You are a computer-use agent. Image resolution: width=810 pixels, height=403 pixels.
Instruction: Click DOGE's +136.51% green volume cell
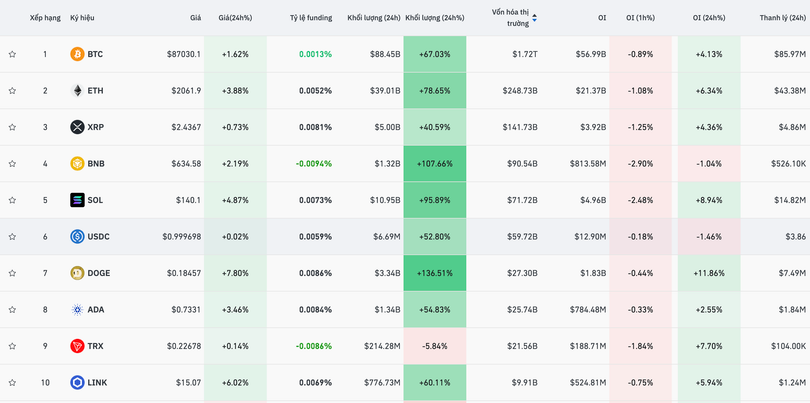pos(434,273)
